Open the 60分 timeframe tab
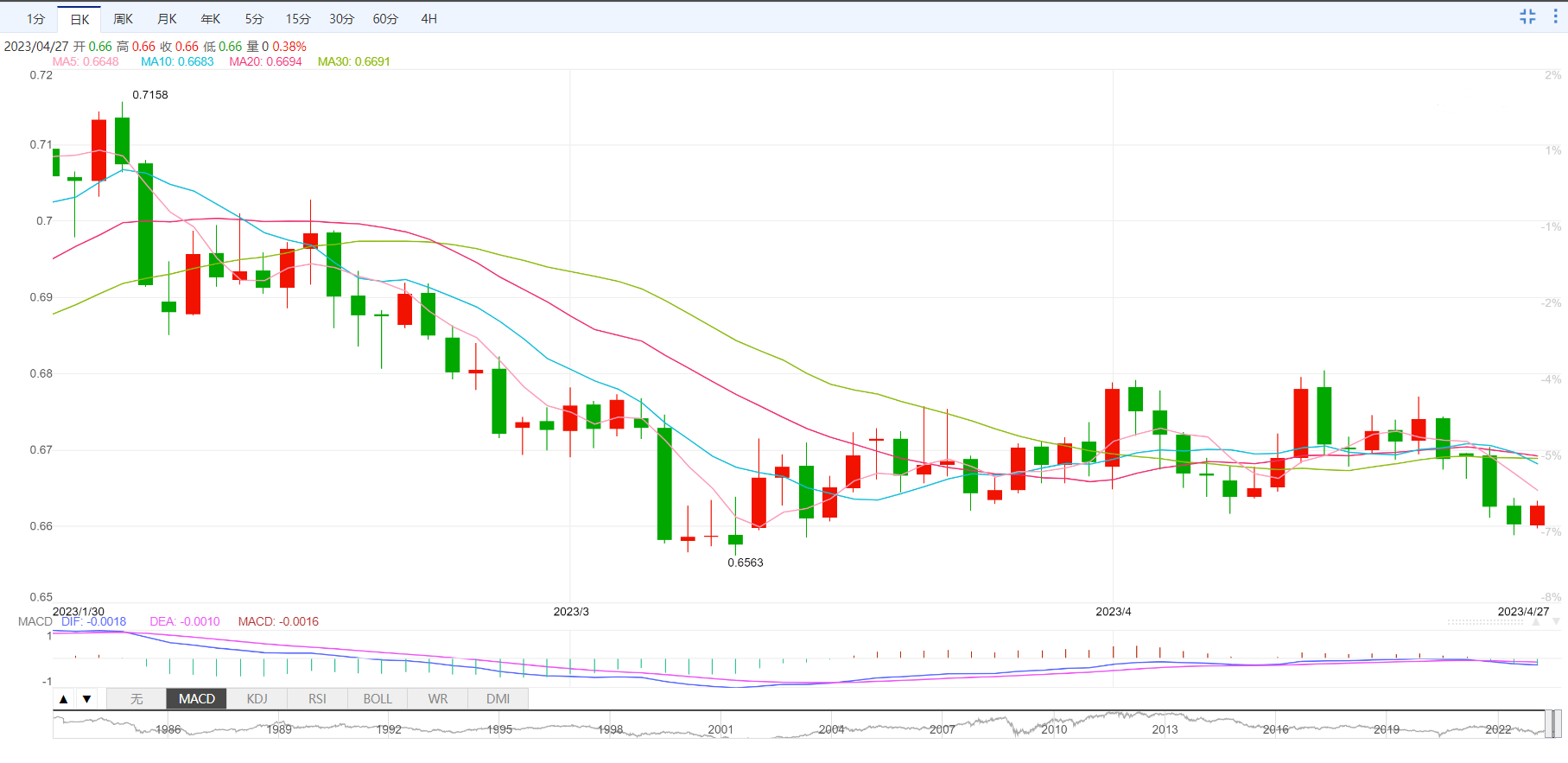 (x=385, y=19)
